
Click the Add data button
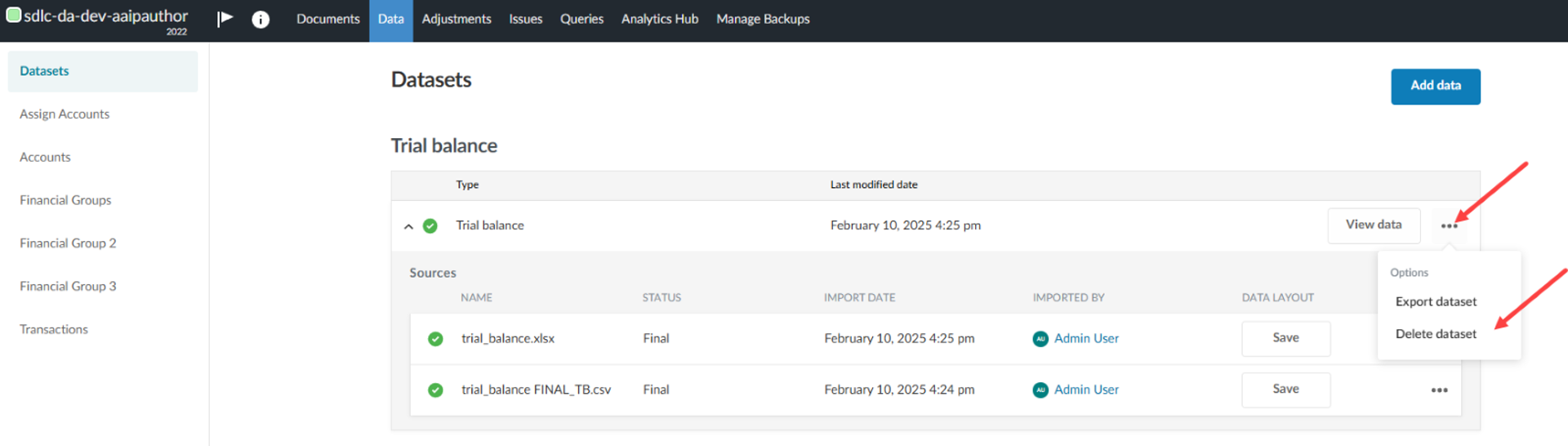(1435, 86)
